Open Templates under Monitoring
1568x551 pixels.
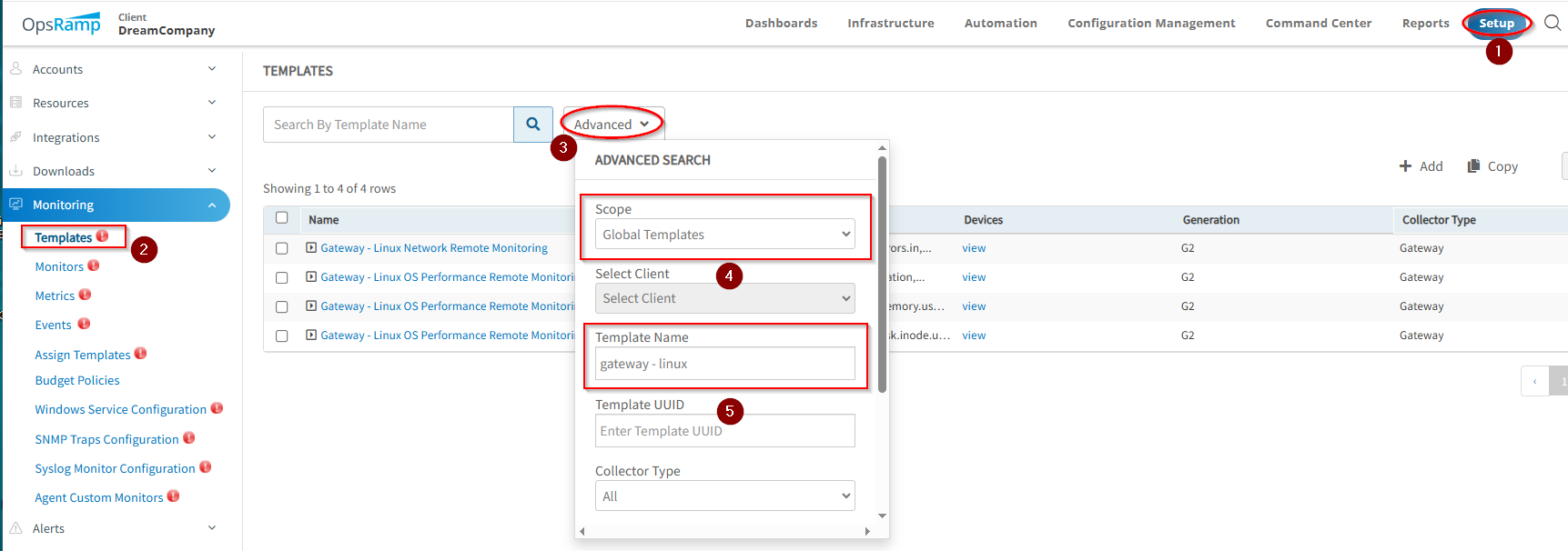click(x=63, y=237)
